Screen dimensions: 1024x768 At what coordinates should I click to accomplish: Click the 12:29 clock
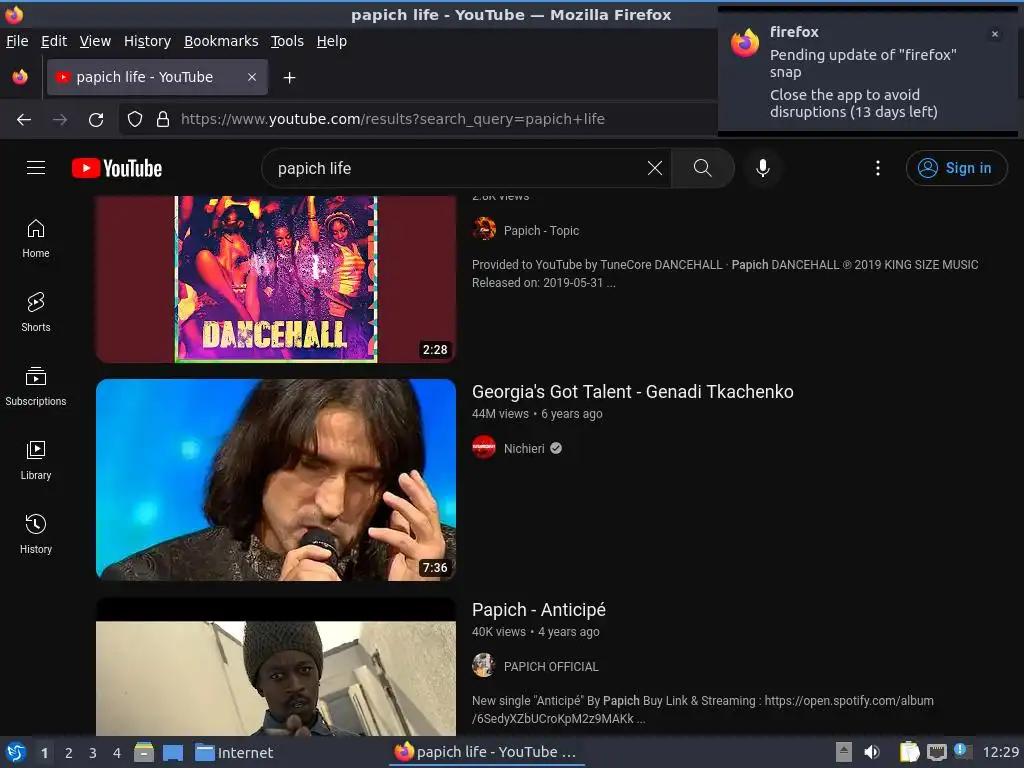[x=1000, y=752]
